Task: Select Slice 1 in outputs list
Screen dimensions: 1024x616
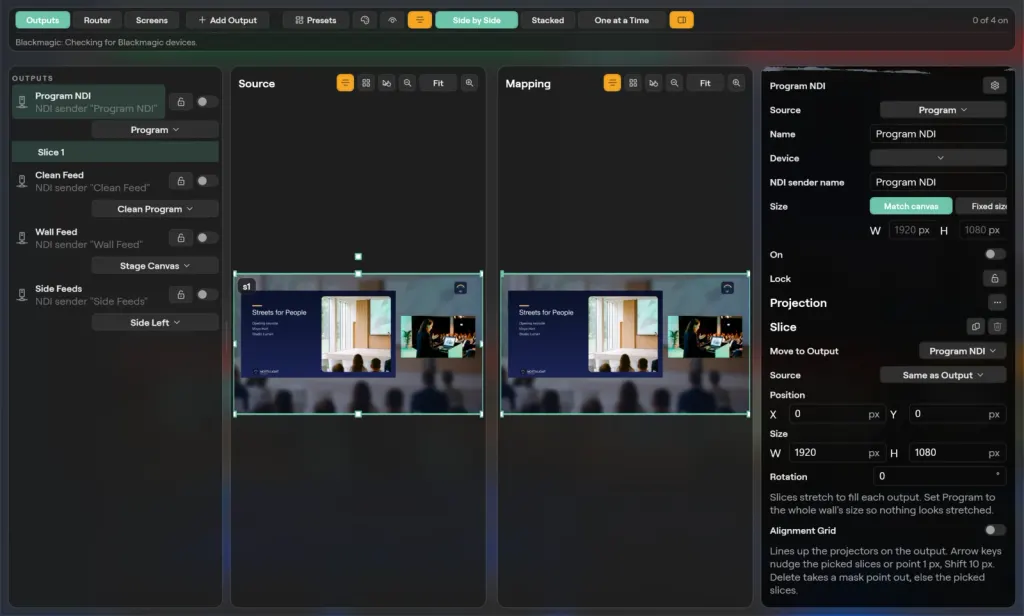Action: tap(115, 152)
